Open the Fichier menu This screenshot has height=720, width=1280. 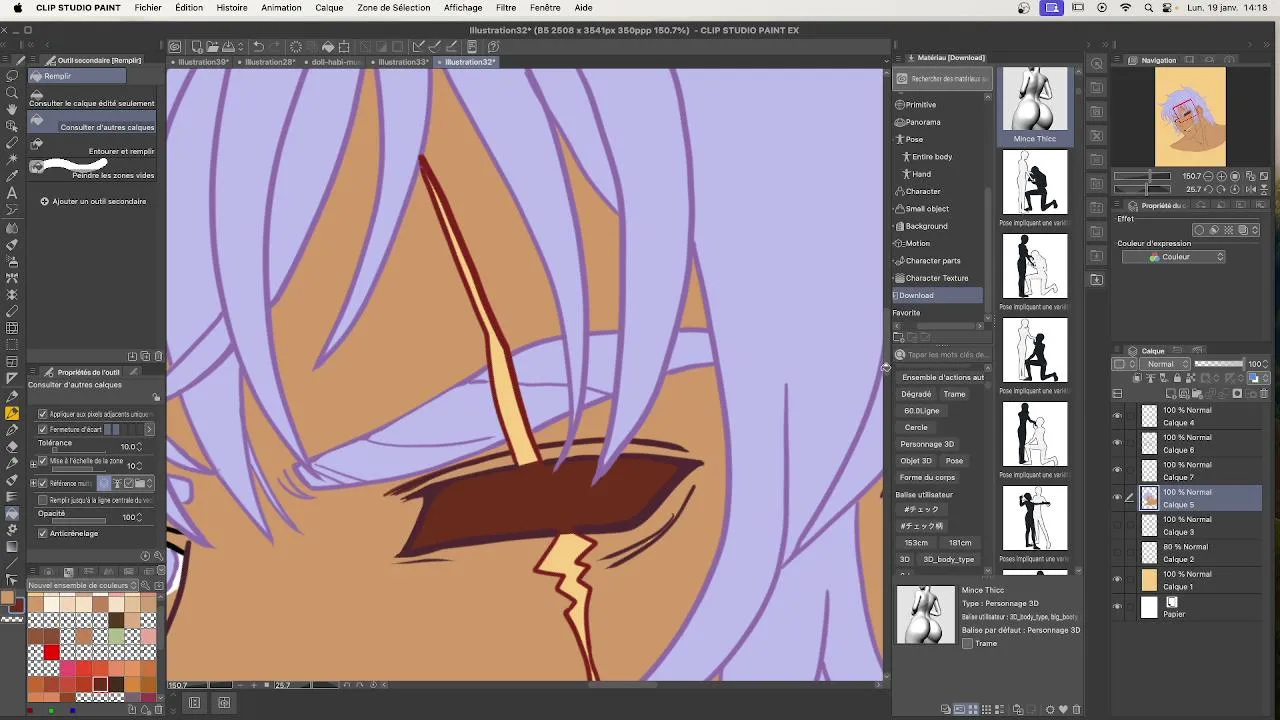(148, 7)
